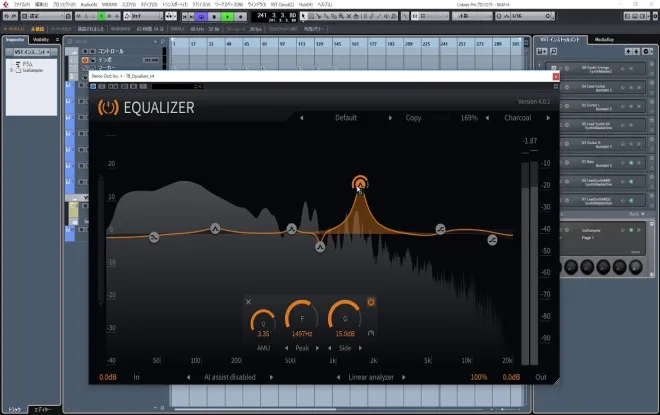Go to previous preset left of Default
Viewport: 660px width, 415px height.
coord(301,118)
